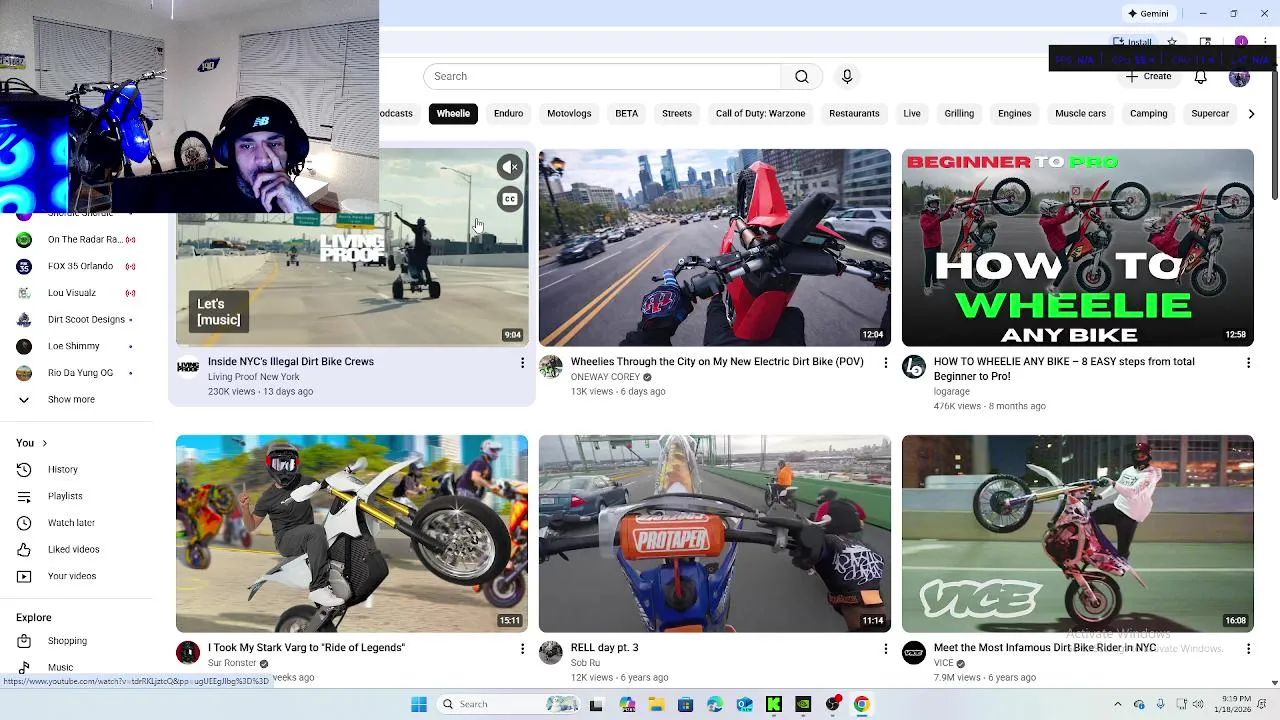Select the Call of Duty: Warzone chip
This screenshot has width=1280, height=720.
click(760, 113)
